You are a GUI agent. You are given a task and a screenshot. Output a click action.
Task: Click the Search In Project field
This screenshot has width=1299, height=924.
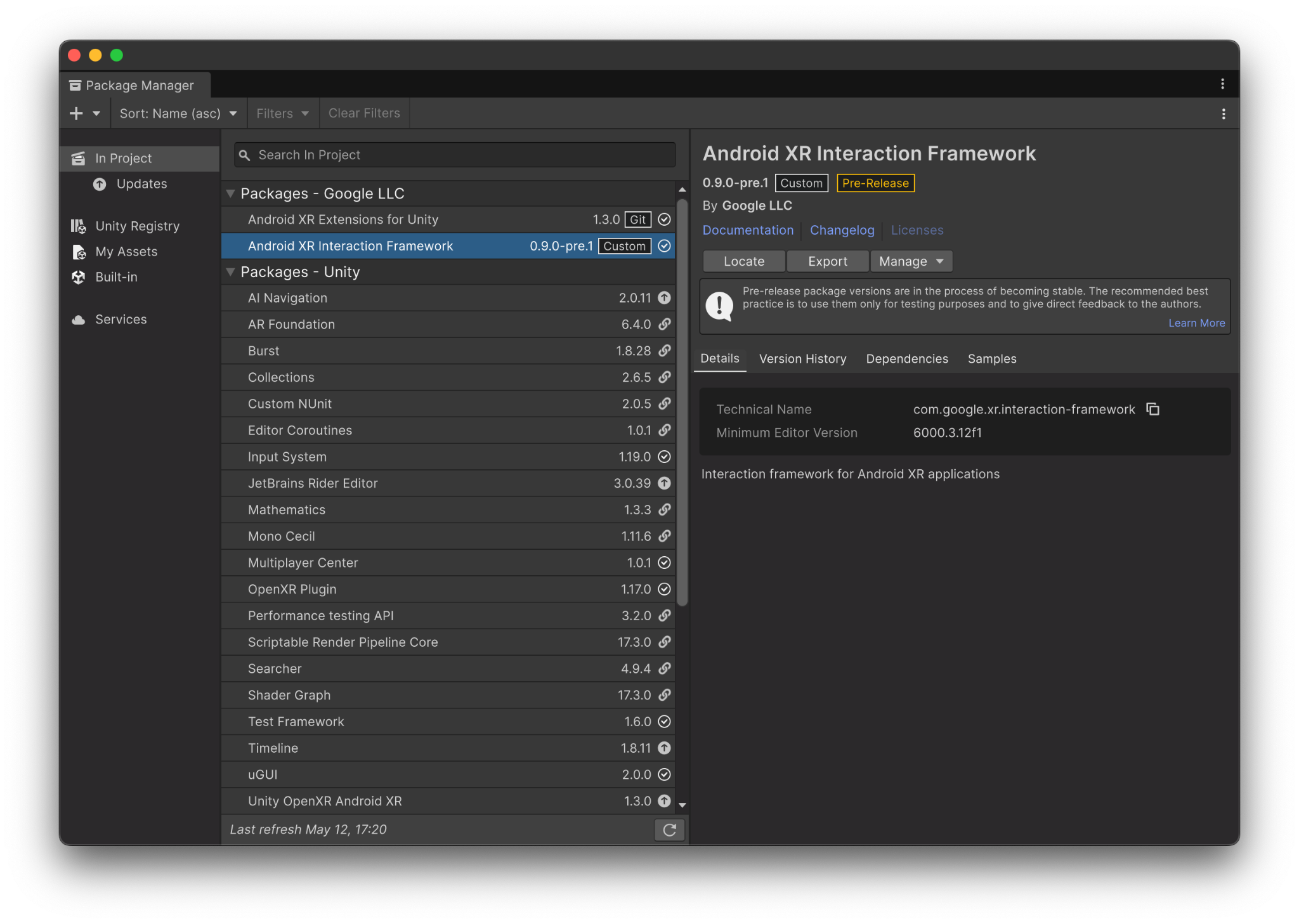pos(455,155)
